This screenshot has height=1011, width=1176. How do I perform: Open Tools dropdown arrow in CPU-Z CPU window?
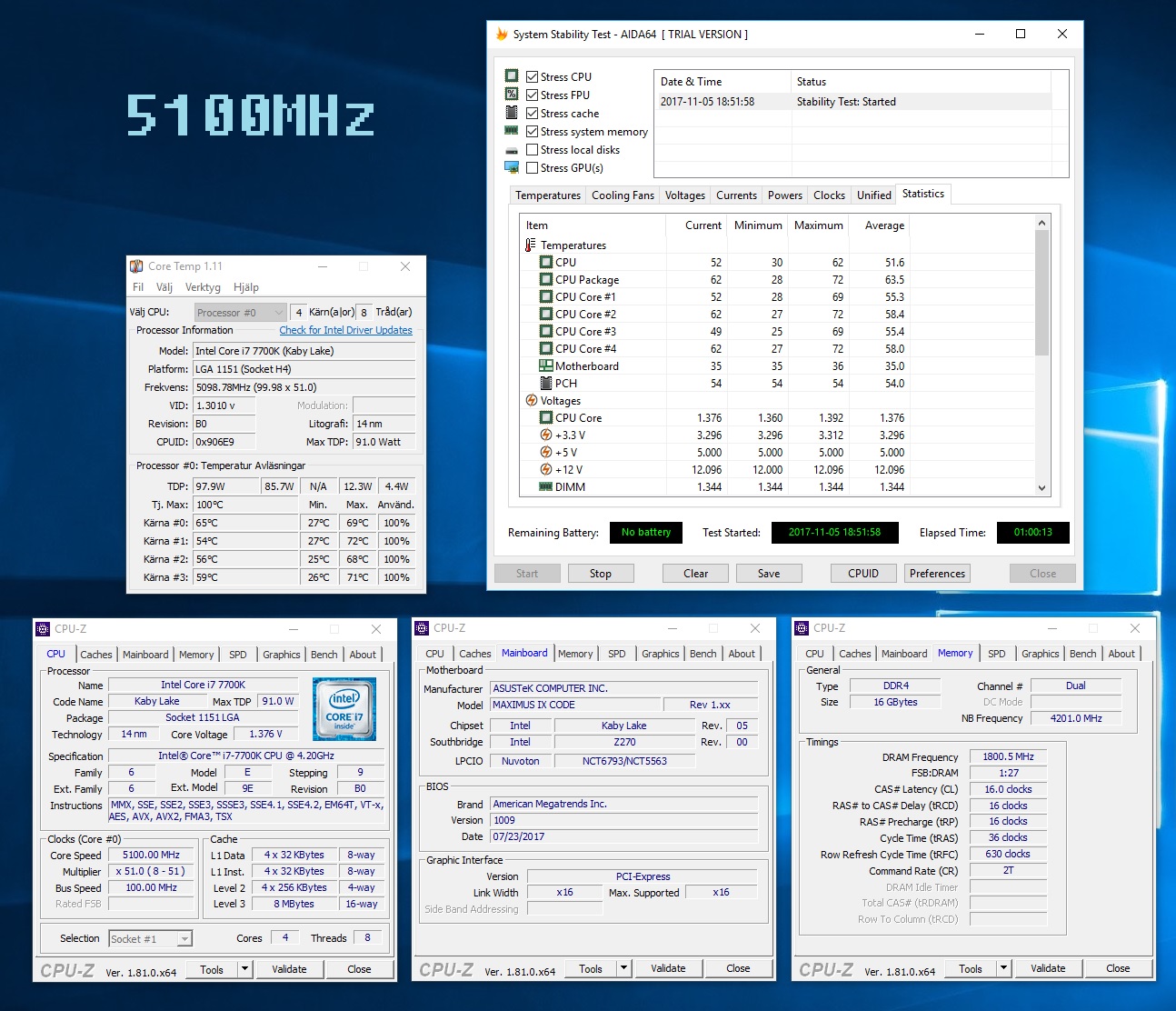pos(244,969)
